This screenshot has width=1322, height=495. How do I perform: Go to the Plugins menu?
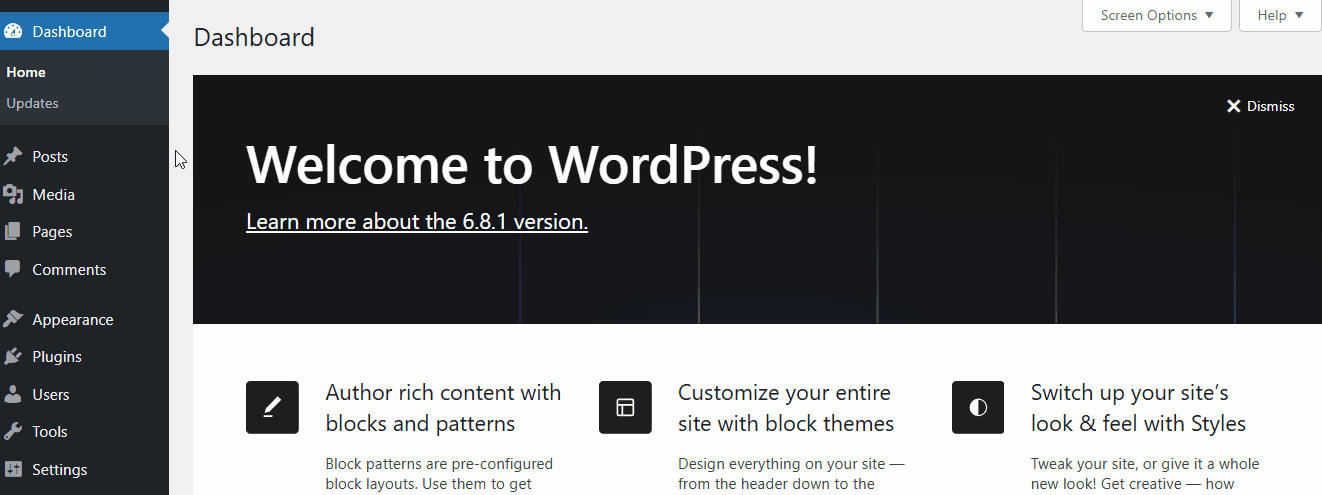click(x=84, y=357)
